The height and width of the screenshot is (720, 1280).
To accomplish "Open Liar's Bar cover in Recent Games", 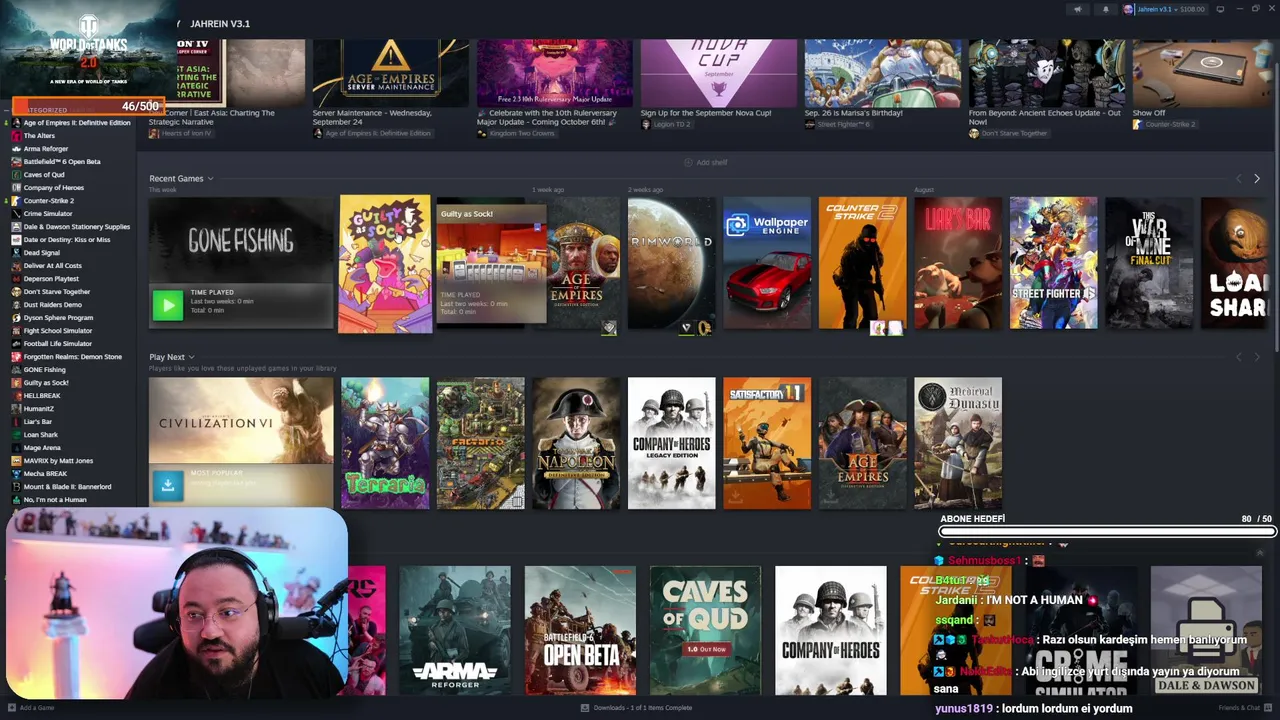I will [x=958, y=263].
